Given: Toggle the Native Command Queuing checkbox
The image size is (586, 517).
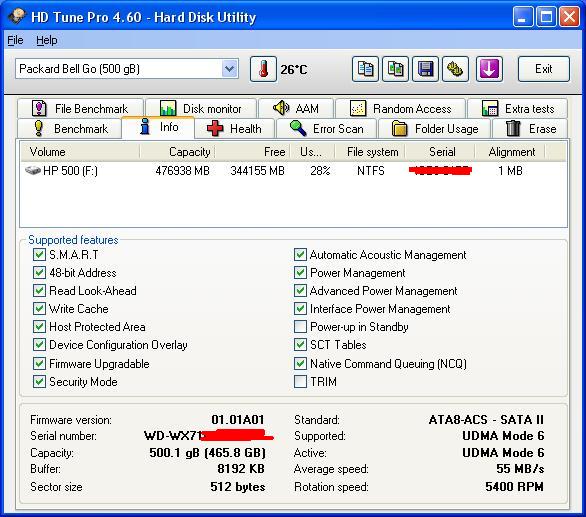Looking at the screenshot, I should 300,363.
